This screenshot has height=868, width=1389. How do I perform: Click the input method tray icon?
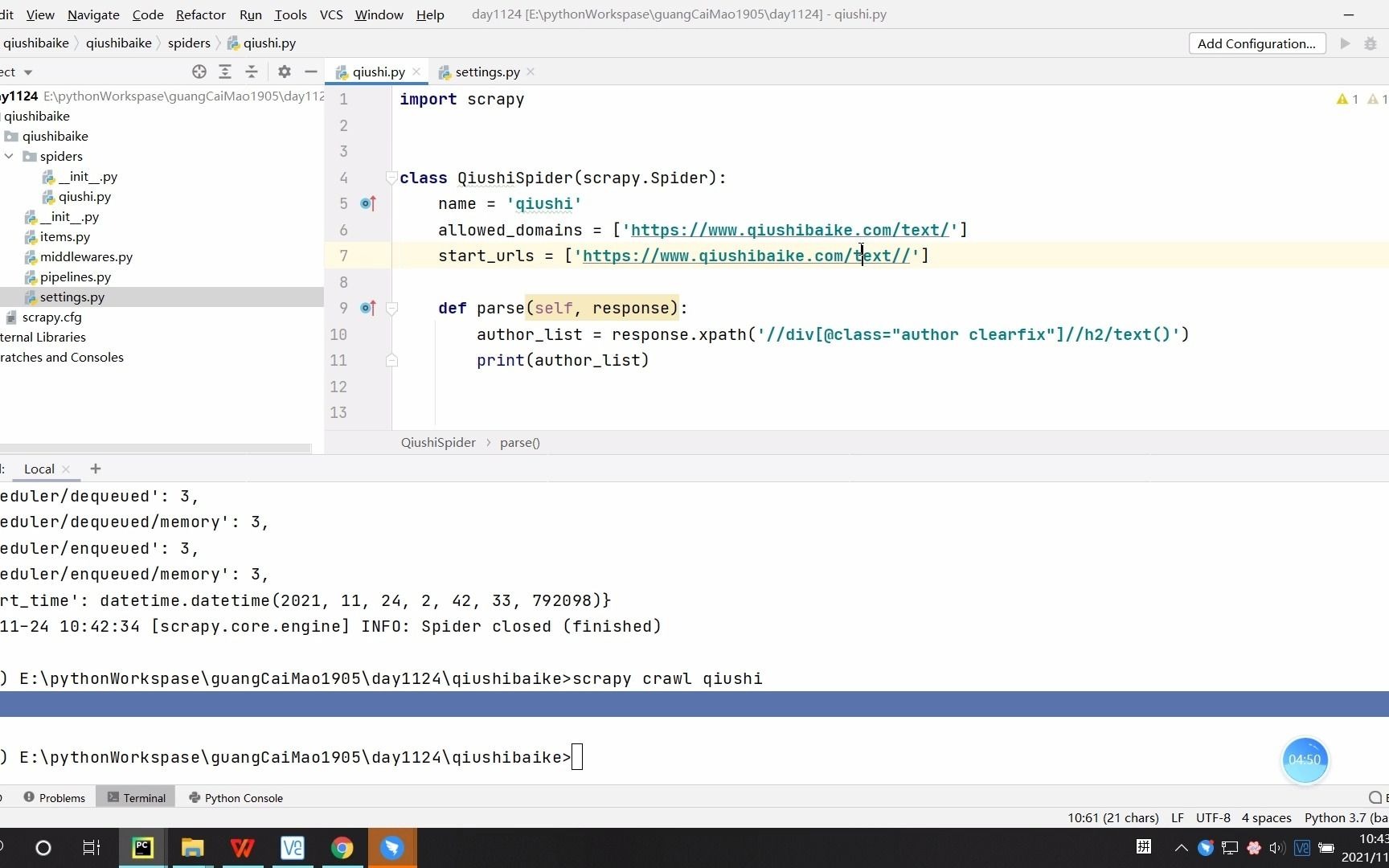(1144, 846)
